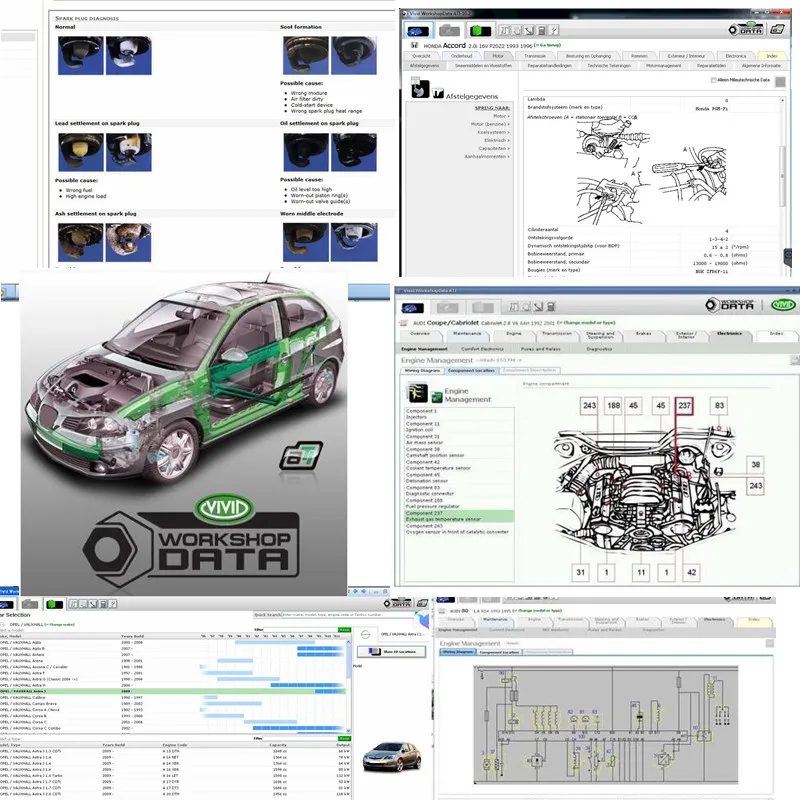Select Component 42 Coolant temperature sensor
The width and height of the screenshot is (800, 800).
(459, 465)
